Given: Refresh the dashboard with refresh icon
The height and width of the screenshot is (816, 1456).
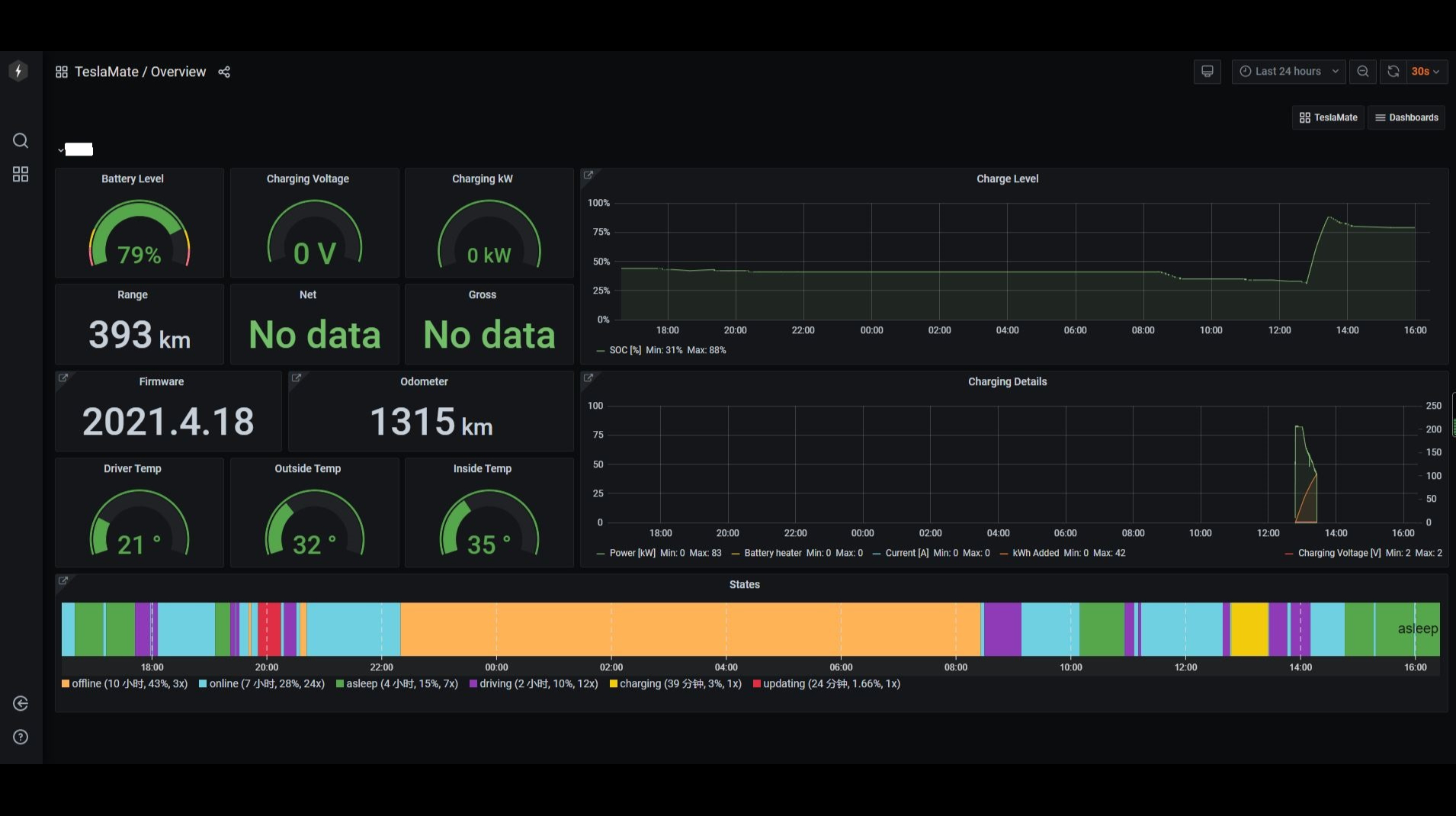Looking at the screenshot, I should [1393, 71].
